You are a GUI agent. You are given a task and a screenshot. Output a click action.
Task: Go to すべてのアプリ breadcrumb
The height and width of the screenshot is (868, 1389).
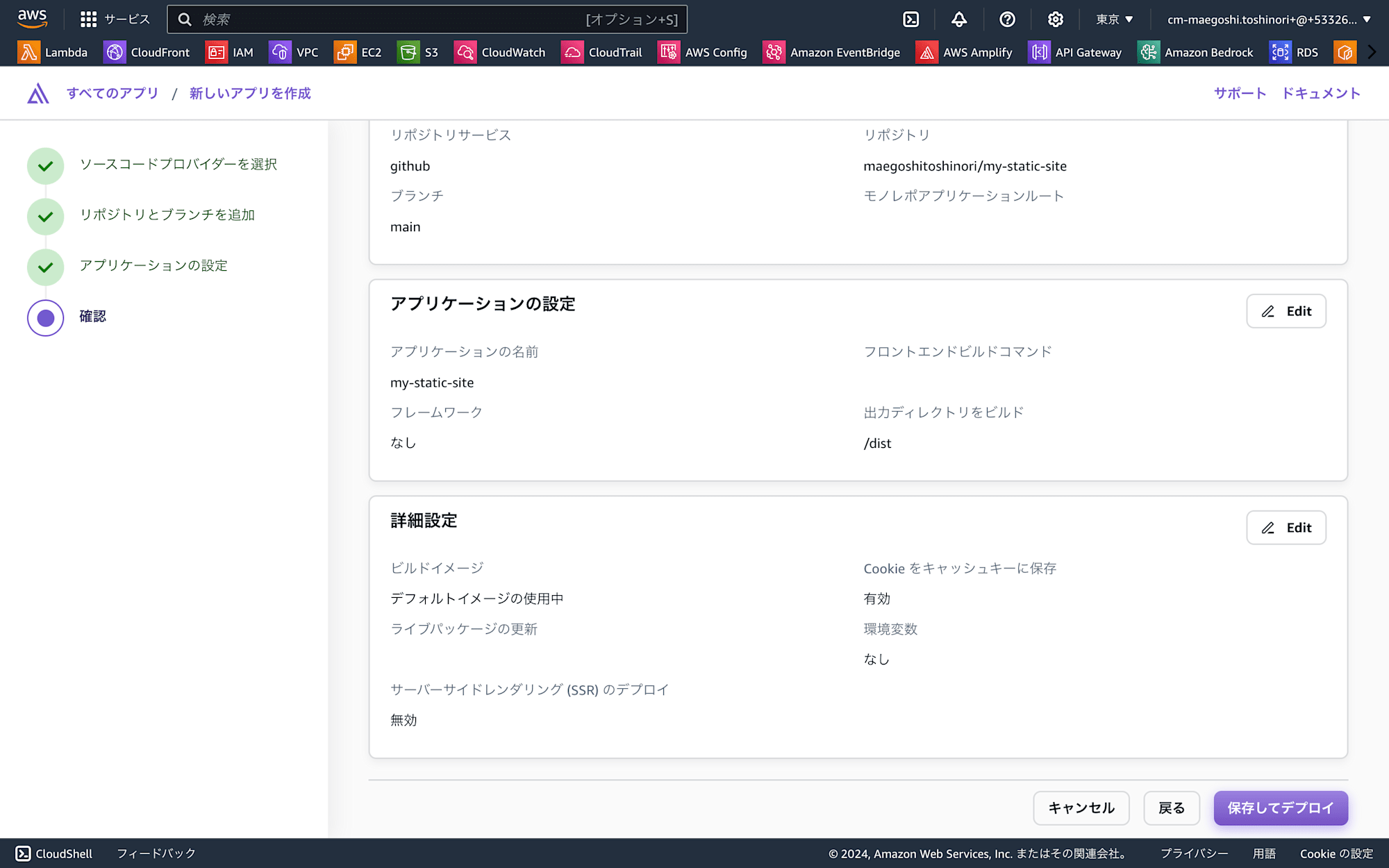click(113, 93)
